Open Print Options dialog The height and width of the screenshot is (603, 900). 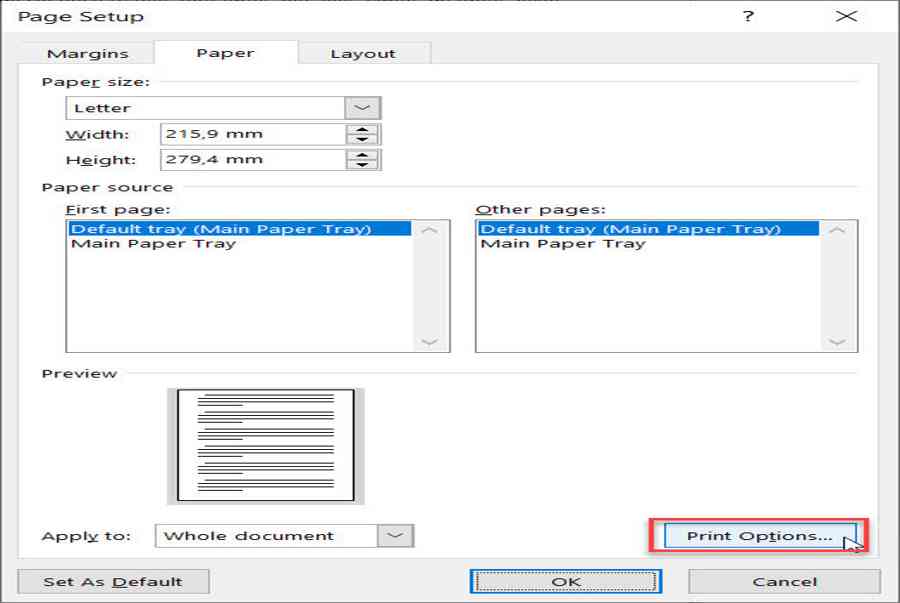[x=759, y=536]
